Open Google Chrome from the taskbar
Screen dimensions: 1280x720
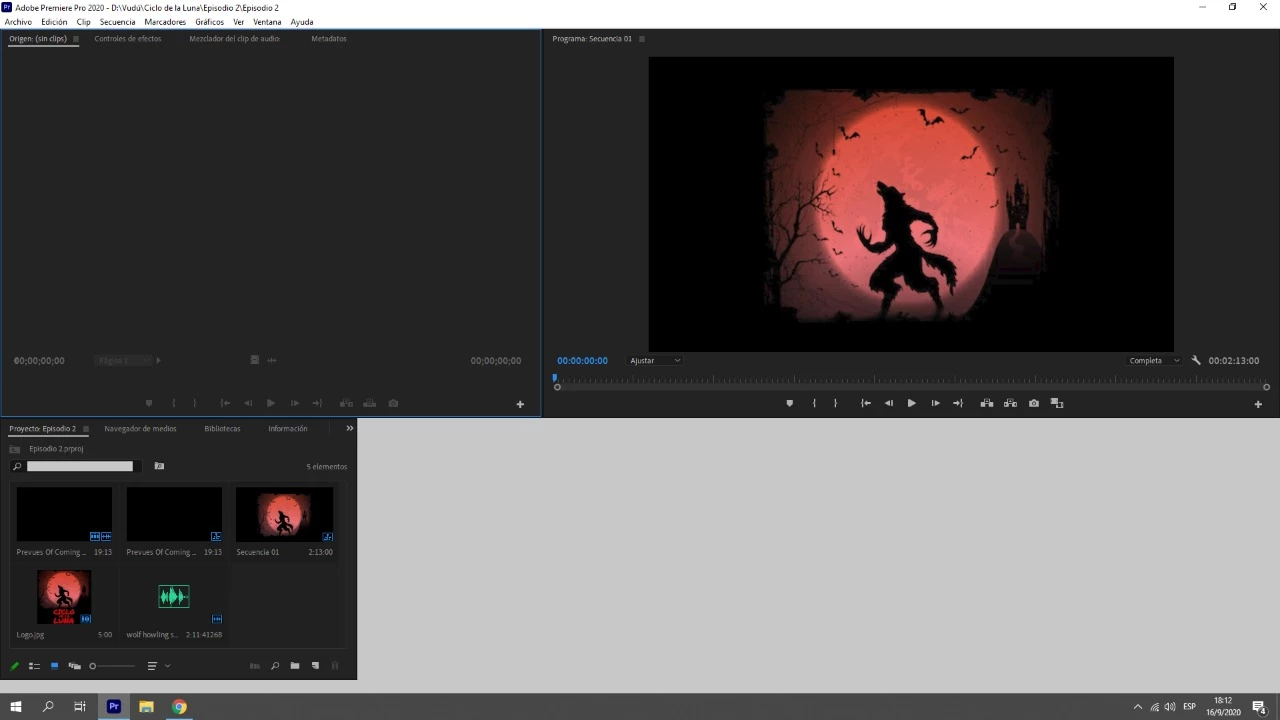point(179,707)
